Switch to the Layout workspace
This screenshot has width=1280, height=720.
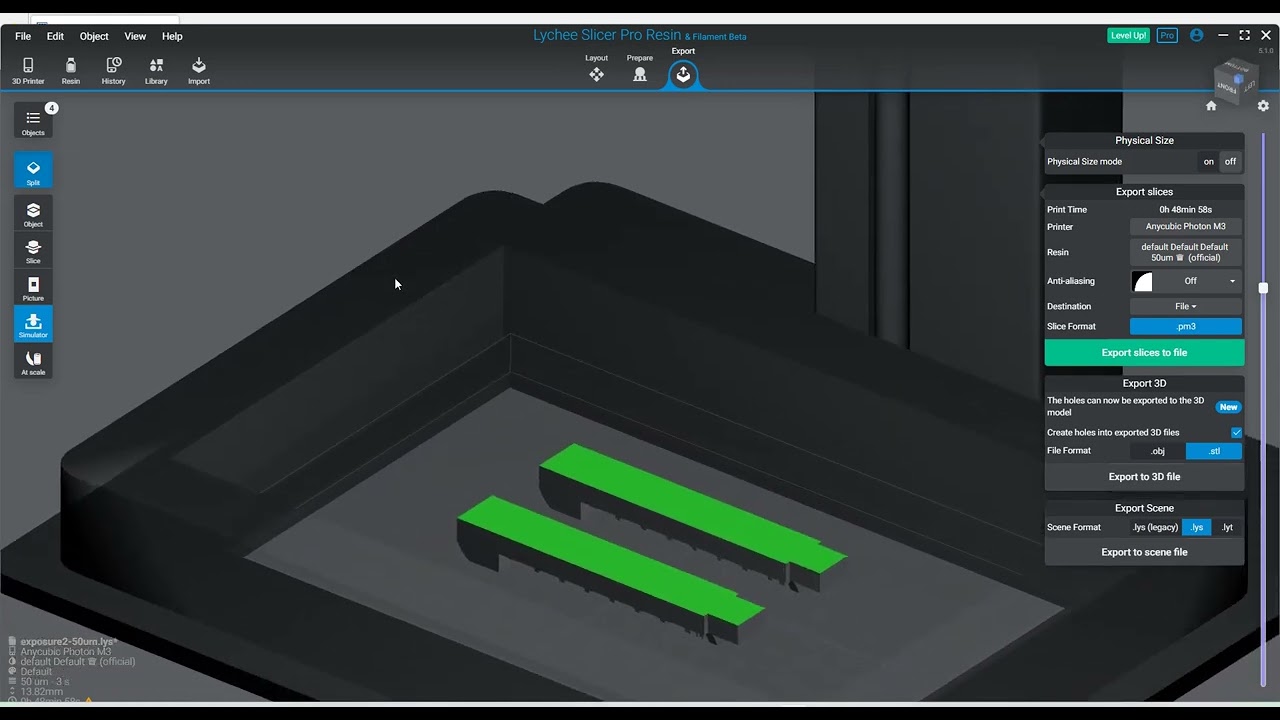tap(596, 68)
